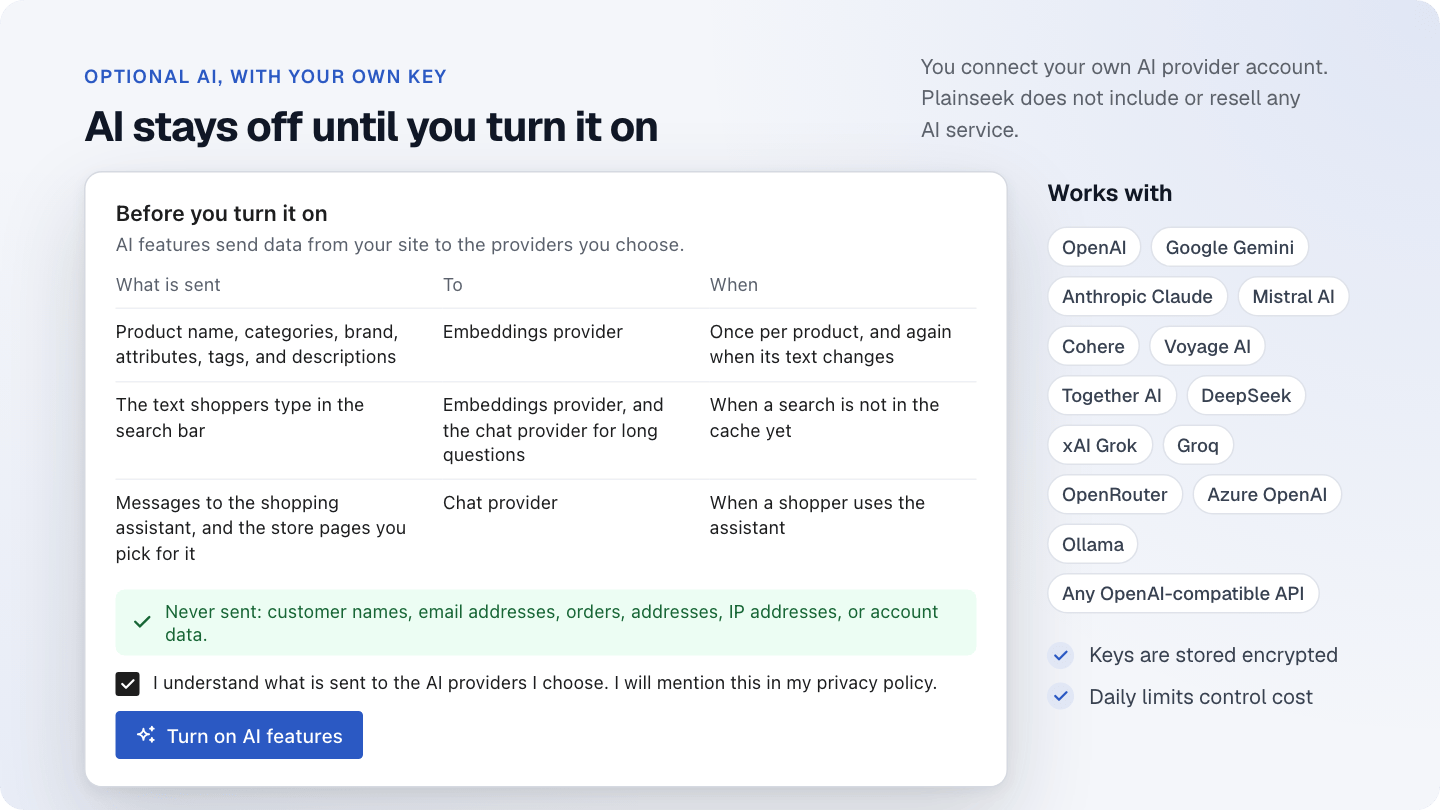Click the DeepSeek chip
This screenshot has width=1440, height=810.
(1246, 396)
